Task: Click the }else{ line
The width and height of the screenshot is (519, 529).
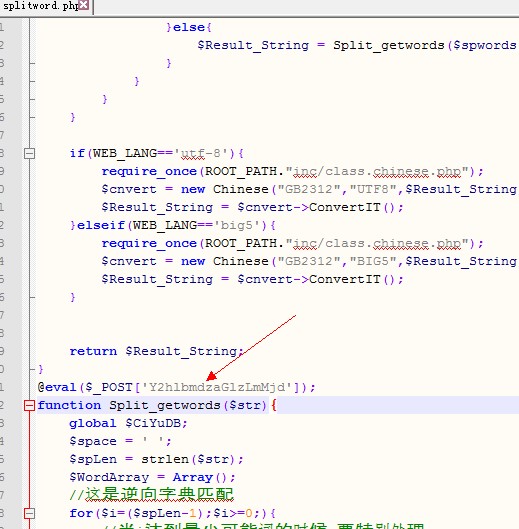Action: click(189, 27)
